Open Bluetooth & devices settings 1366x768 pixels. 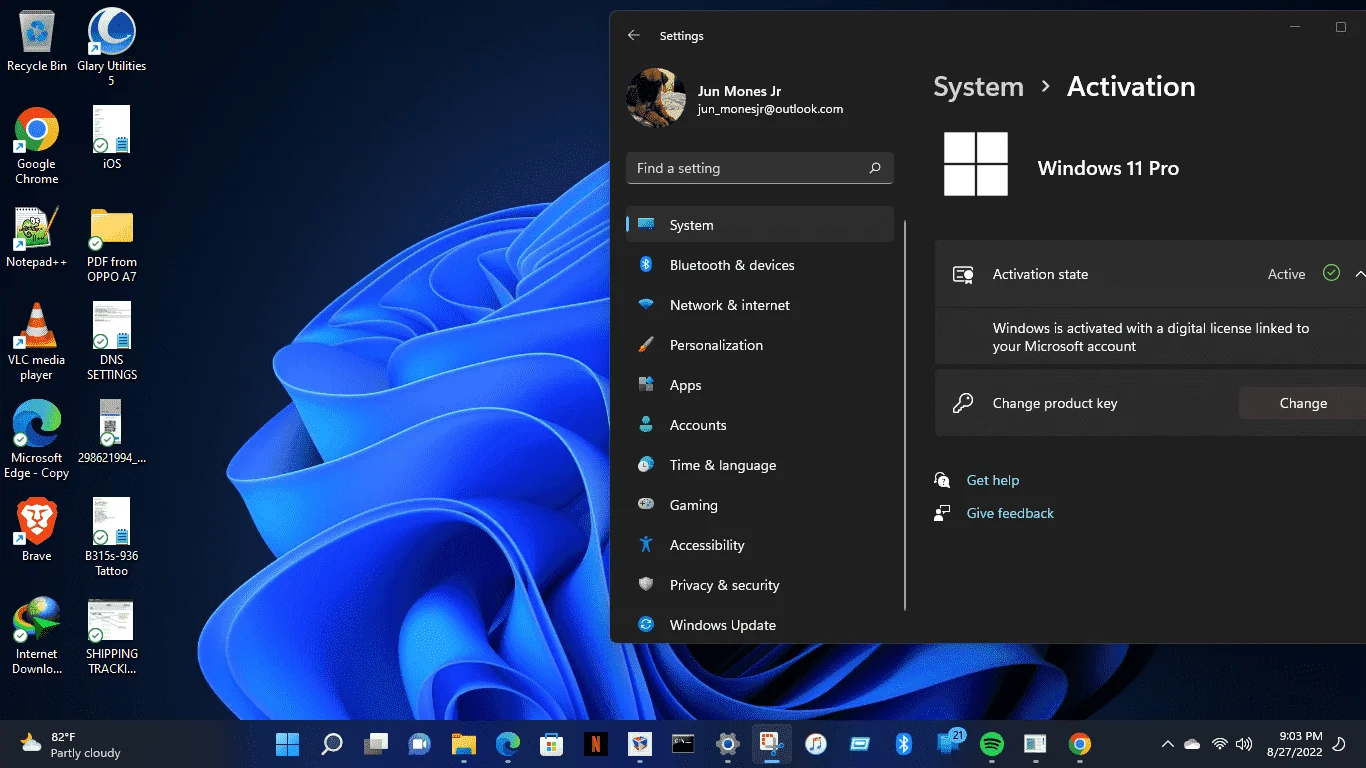click(760, 265)
